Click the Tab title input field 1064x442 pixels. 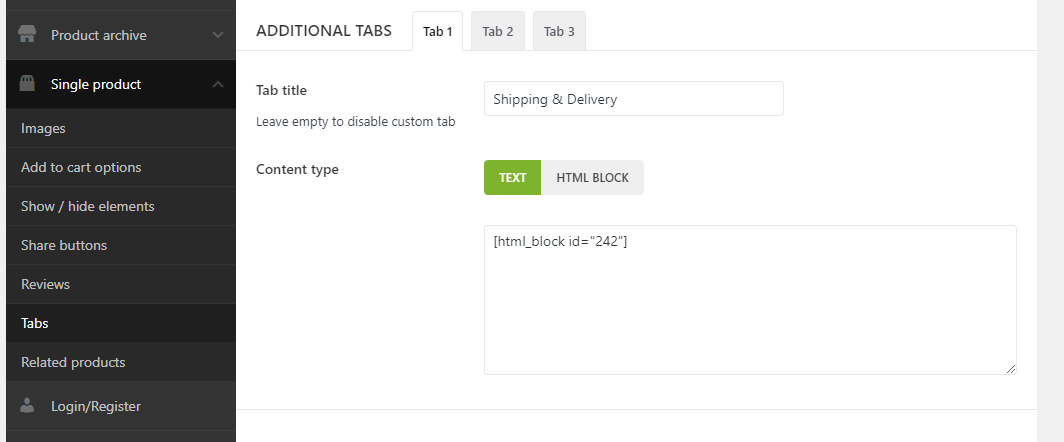tap(633, 99)
